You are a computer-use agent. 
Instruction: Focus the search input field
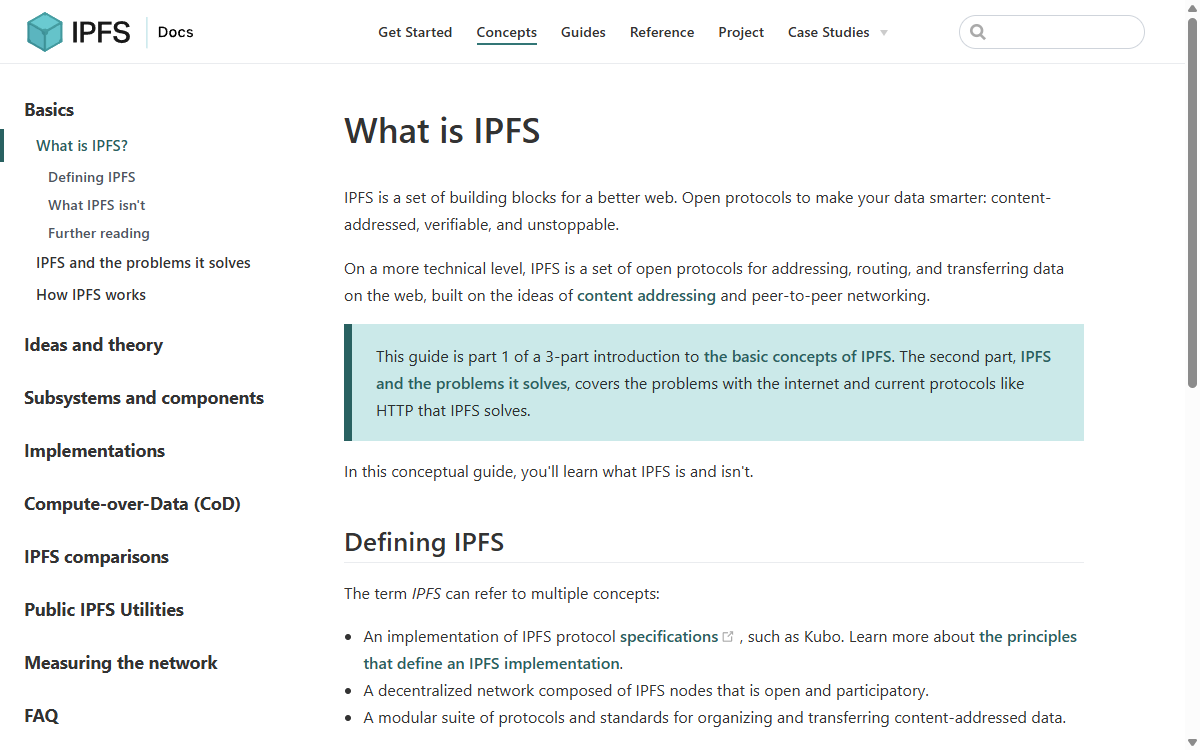pyautogui.click(x=1052, y=32)
